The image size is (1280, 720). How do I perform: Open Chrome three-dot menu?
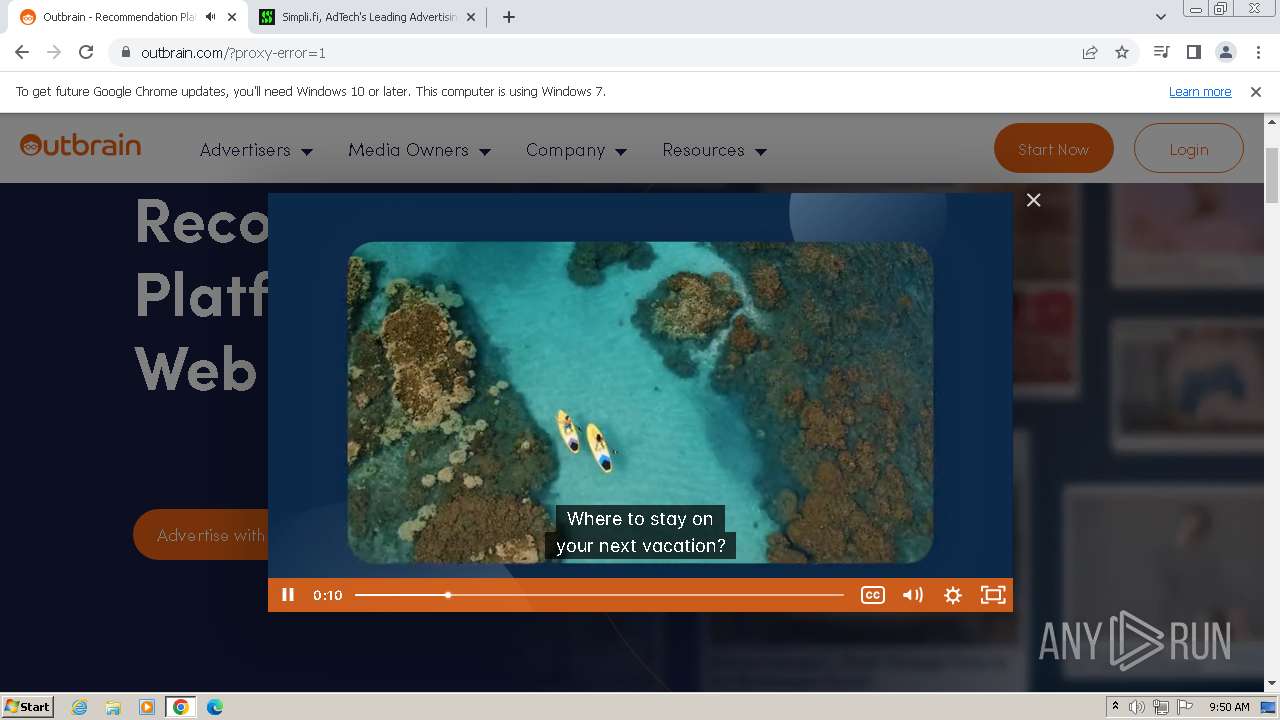pos(1258,52)
